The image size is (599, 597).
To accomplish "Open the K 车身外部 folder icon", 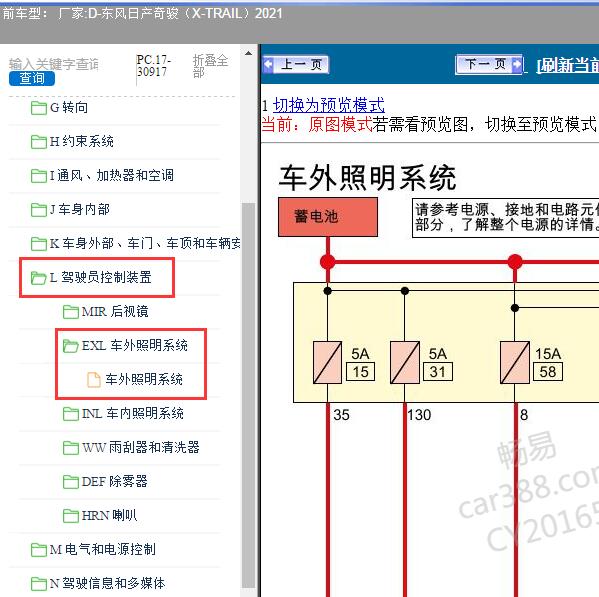I will coord(39,244).
